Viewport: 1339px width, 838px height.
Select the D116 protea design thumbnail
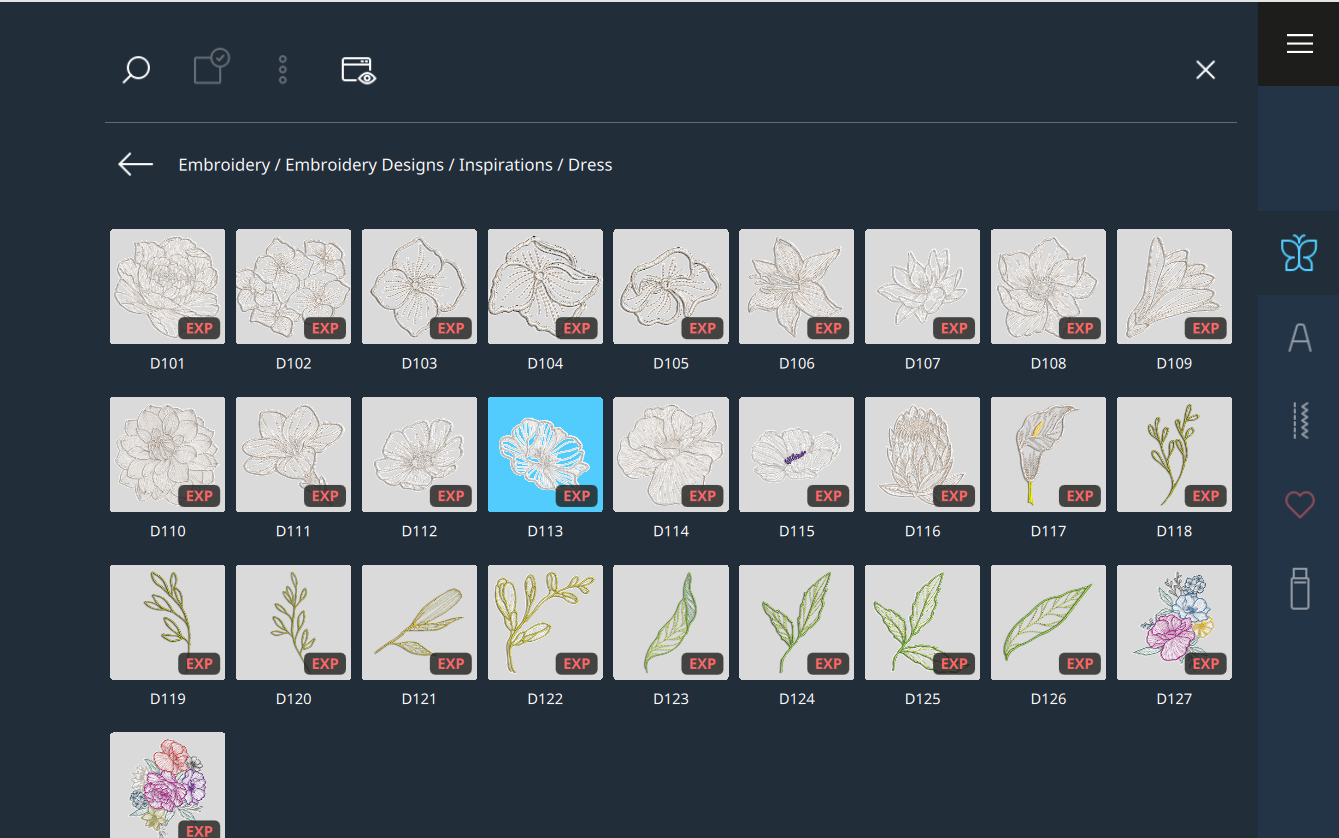pyautogui.click(x=922, y=455)
